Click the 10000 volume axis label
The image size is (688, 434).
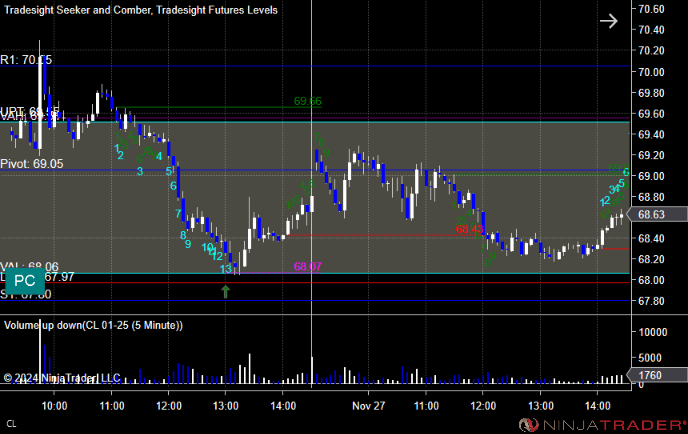[653, 332]
